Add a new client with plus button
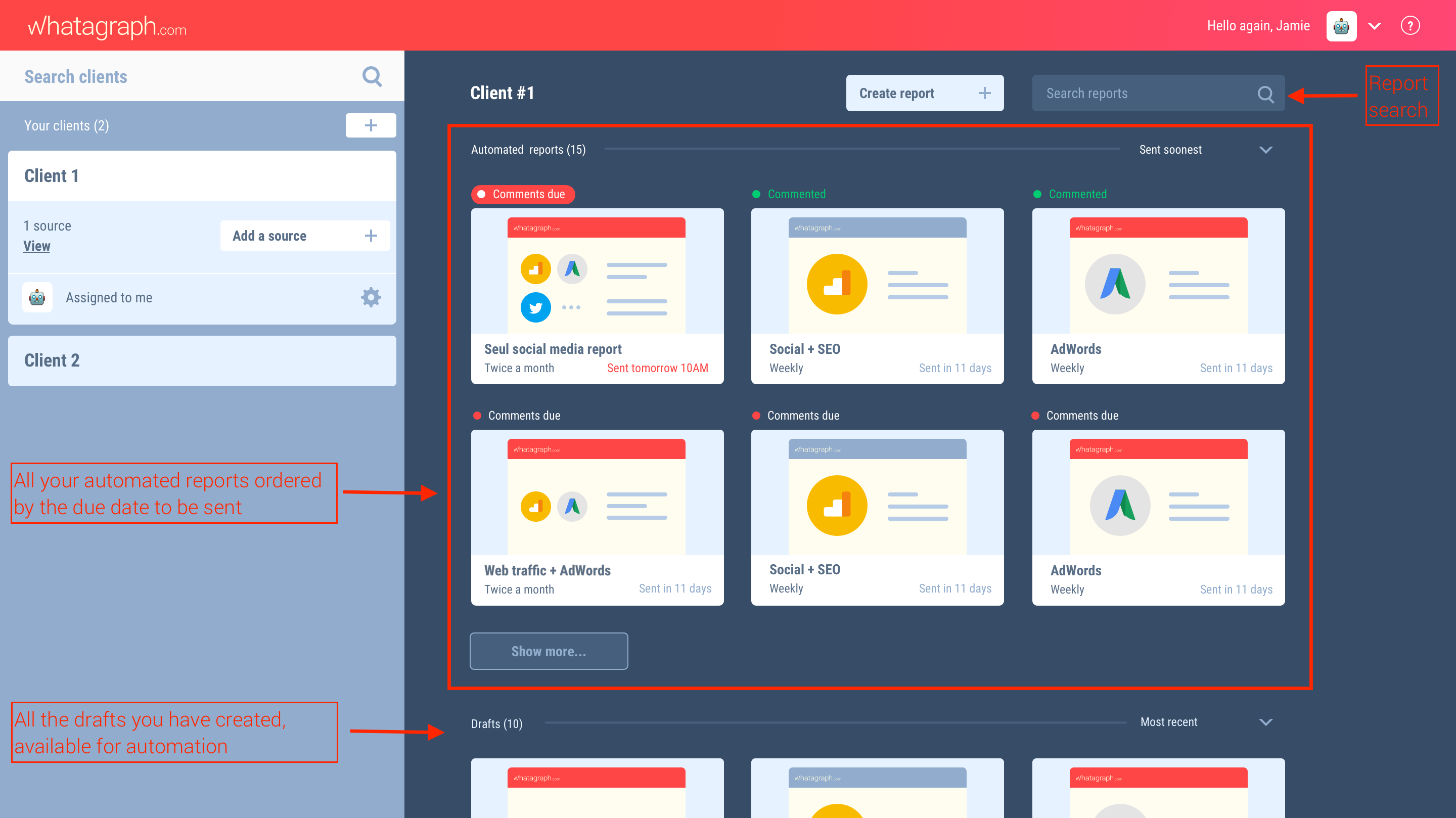The image size is (1456, 818). (371, 125)
